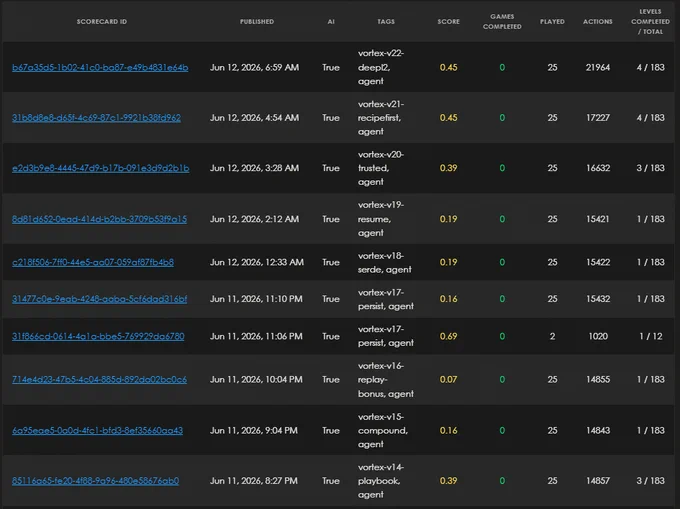Click score 0.39 in vortex-v20-trusted row

448,168
